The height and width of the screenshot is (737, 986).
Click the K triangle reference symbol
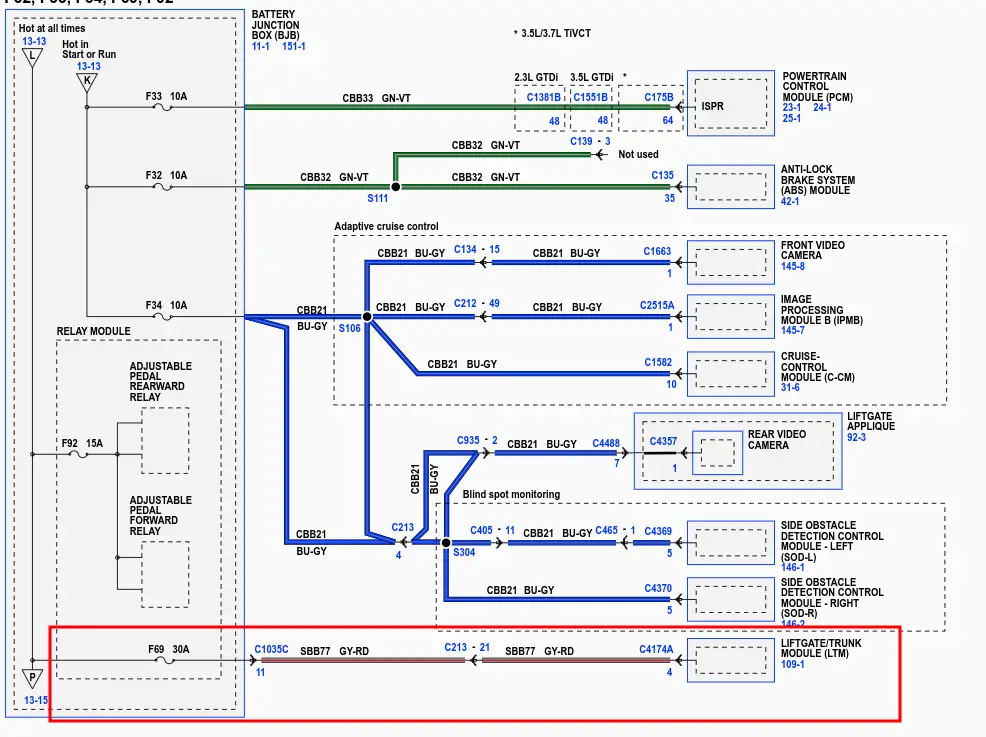(87, 82)
